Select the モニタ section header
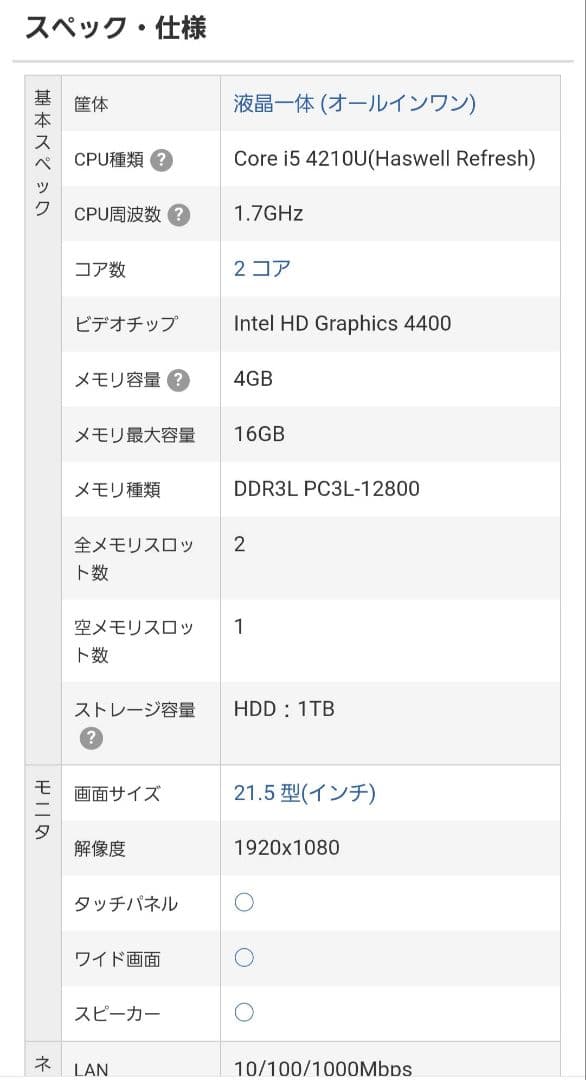Image resolution: width=586 pixels, height=1080 pixels. (40, 810)
